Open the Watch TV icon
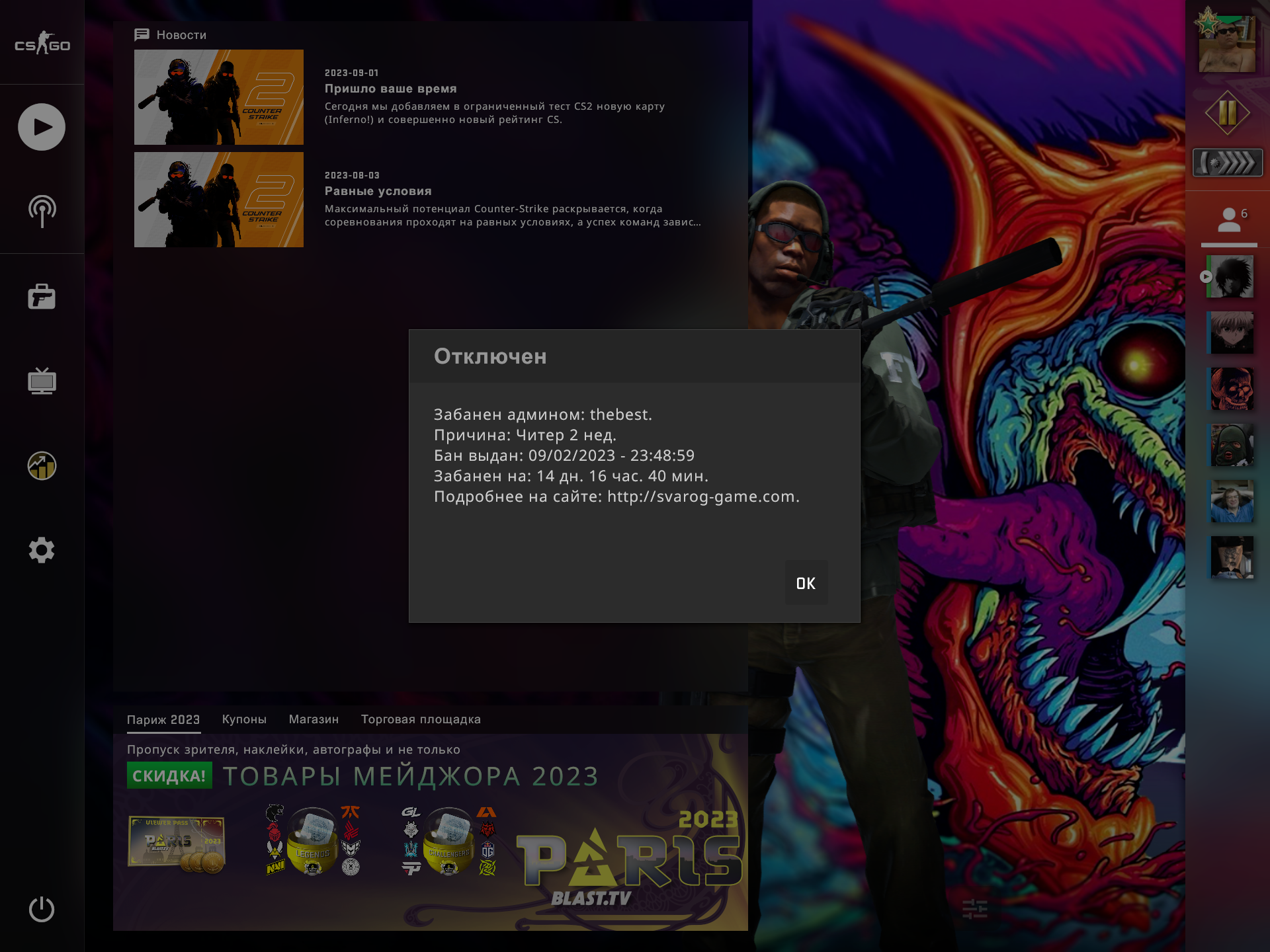Screen dimensions: 1270x952 [42, 381]
